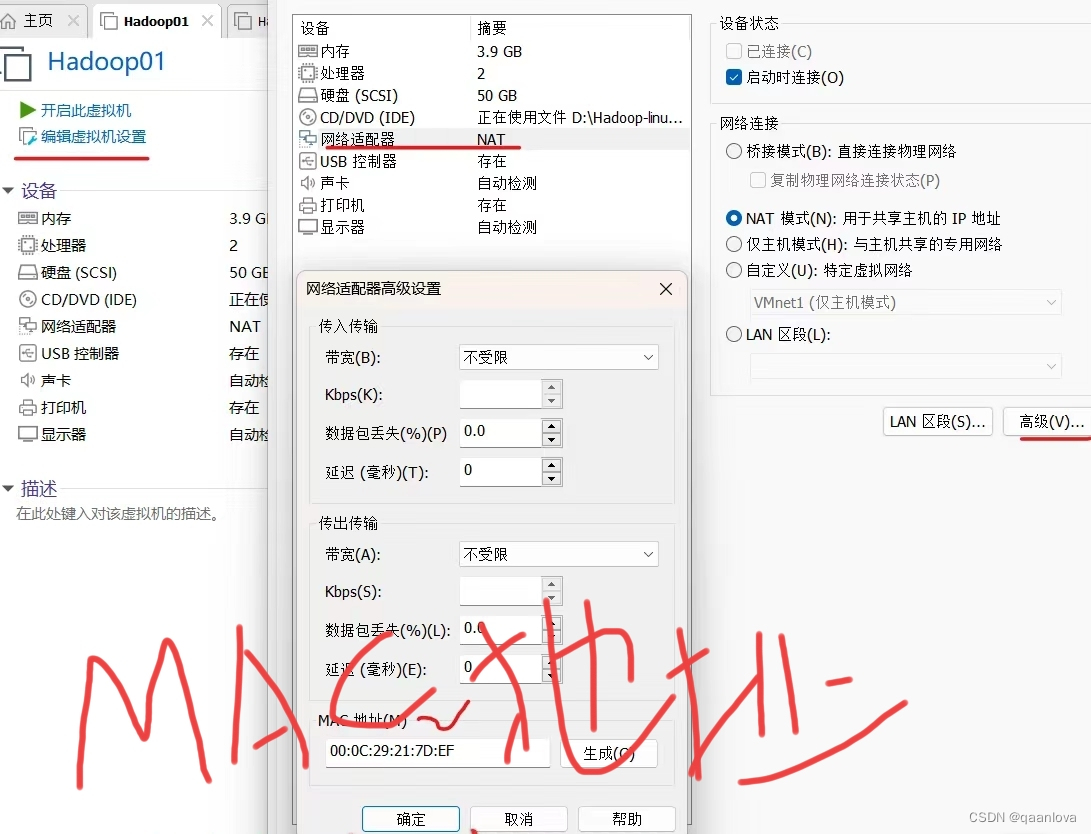1091x834 pixels.
Task: Click the 生成(G) MAC button
Action: pyautogui.click(x=609, y=753)
